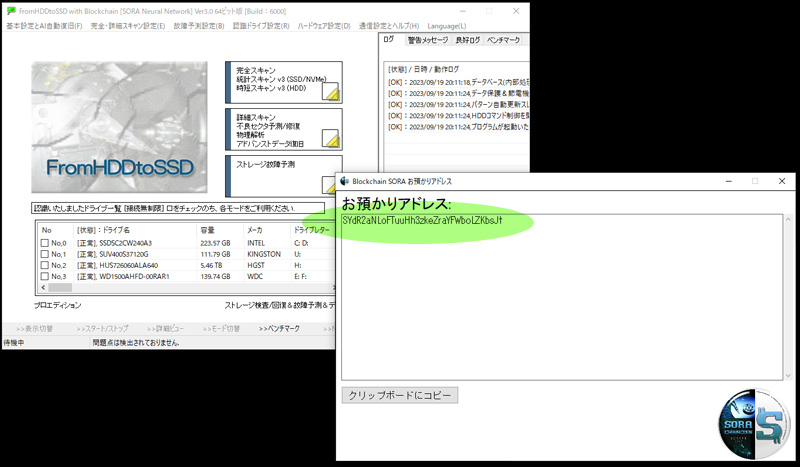Click the 139.74 GB capacity cell

click(x=215, y=276)
